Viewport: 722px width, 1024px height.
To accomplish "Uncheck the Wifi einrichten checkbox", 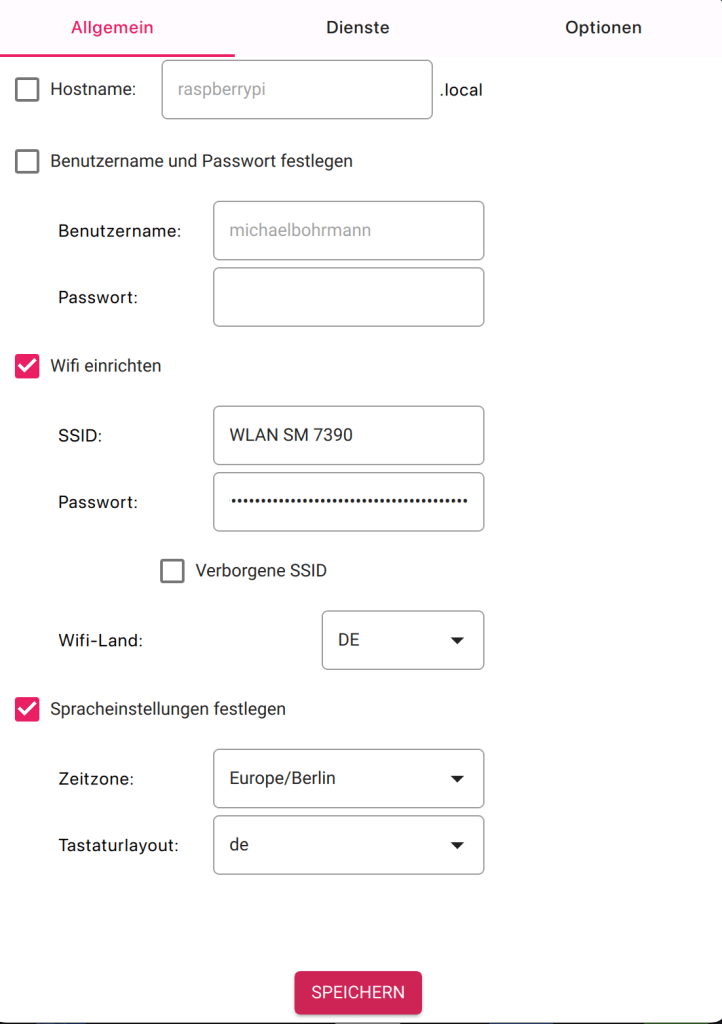I will pos(27,366).
